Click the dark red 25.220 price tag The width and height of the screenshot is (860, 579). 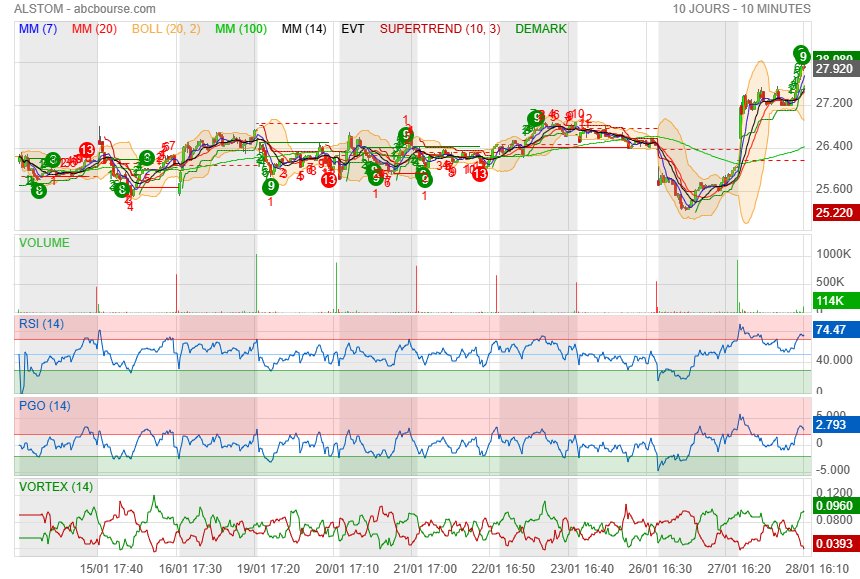[x=834, y=212]
